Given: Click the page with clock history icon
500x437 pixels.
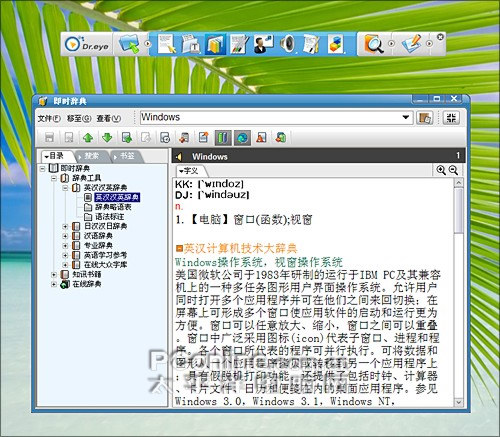Looking at the screenshot, I should [x=165, y=137].
